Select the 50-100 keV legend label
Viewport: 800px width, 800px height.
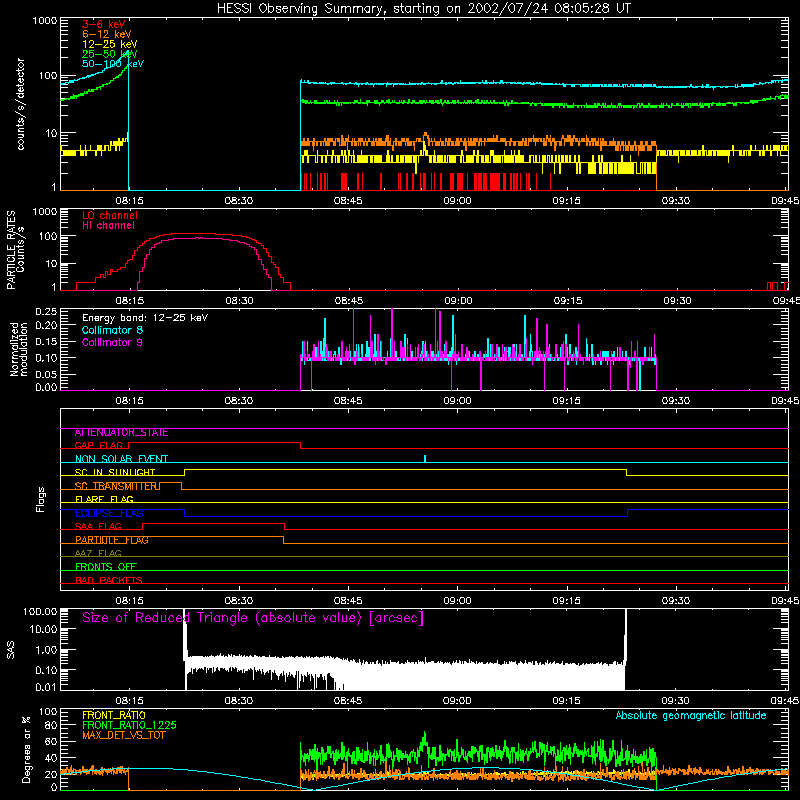pyautogui.click(x=113, y=64)
